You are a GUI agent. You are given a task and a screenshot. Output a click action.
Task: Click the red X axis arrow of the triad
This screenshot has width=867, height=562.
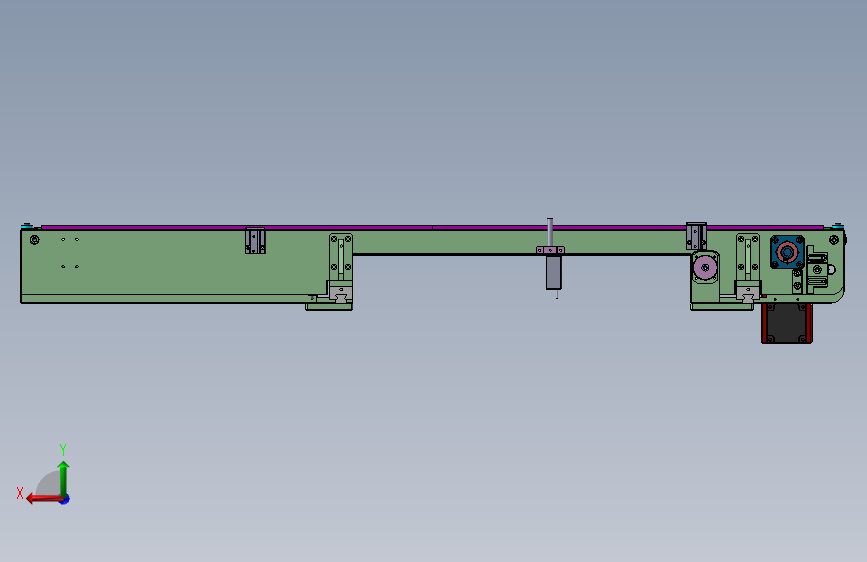tap(44, 499)
